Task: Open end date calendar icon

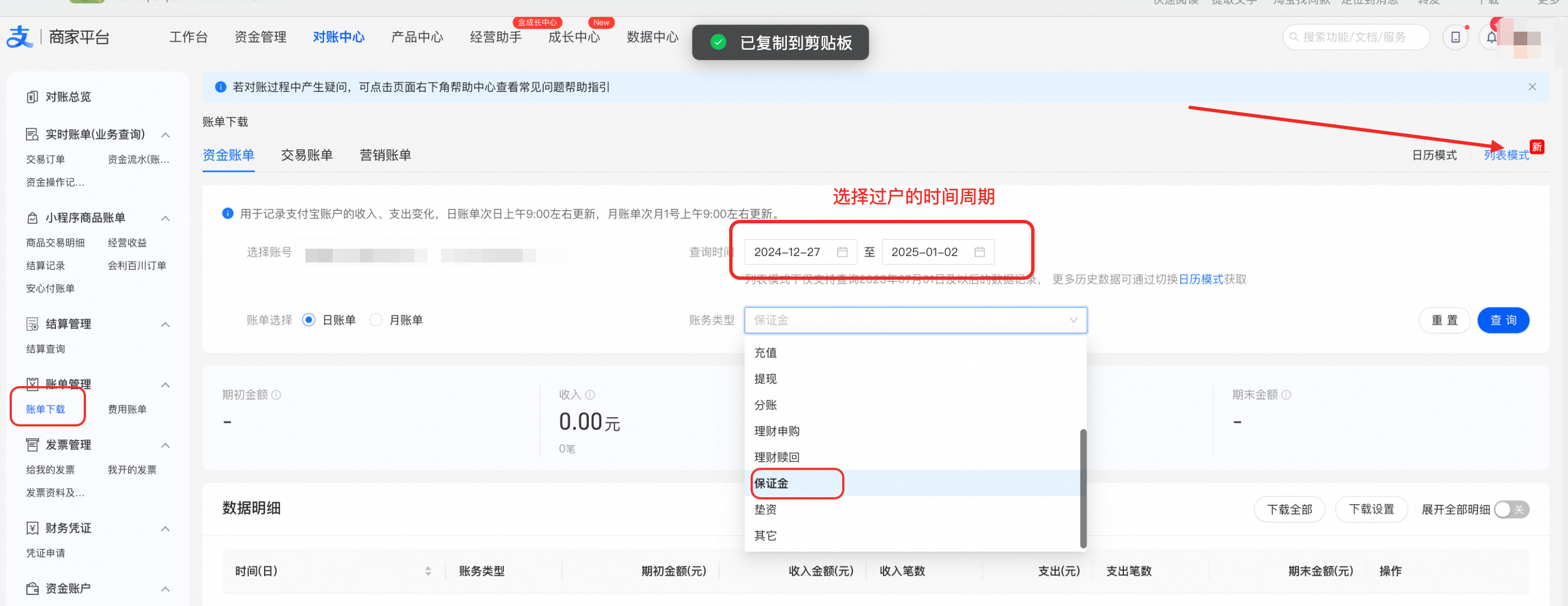Action: coord(979,252)
